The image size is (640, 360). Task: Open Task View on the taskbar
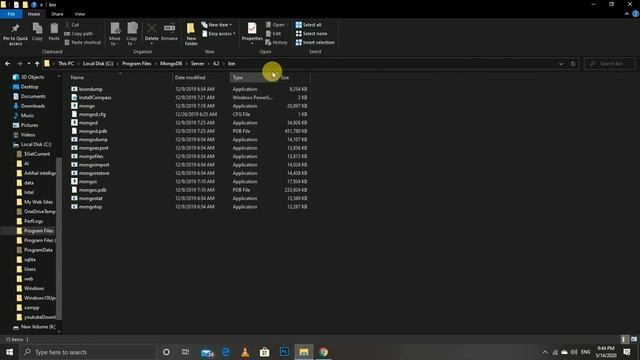185,352
